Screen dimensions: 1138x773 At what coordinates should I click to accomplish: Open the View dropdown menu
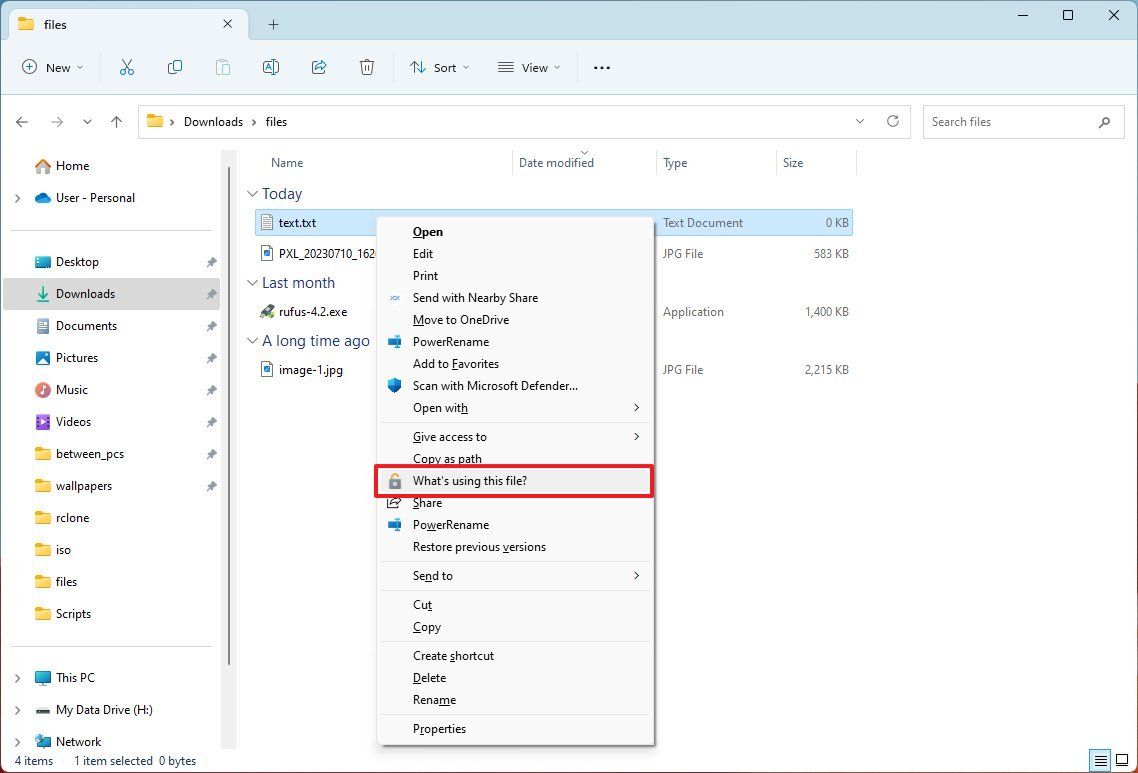point(529,67)
